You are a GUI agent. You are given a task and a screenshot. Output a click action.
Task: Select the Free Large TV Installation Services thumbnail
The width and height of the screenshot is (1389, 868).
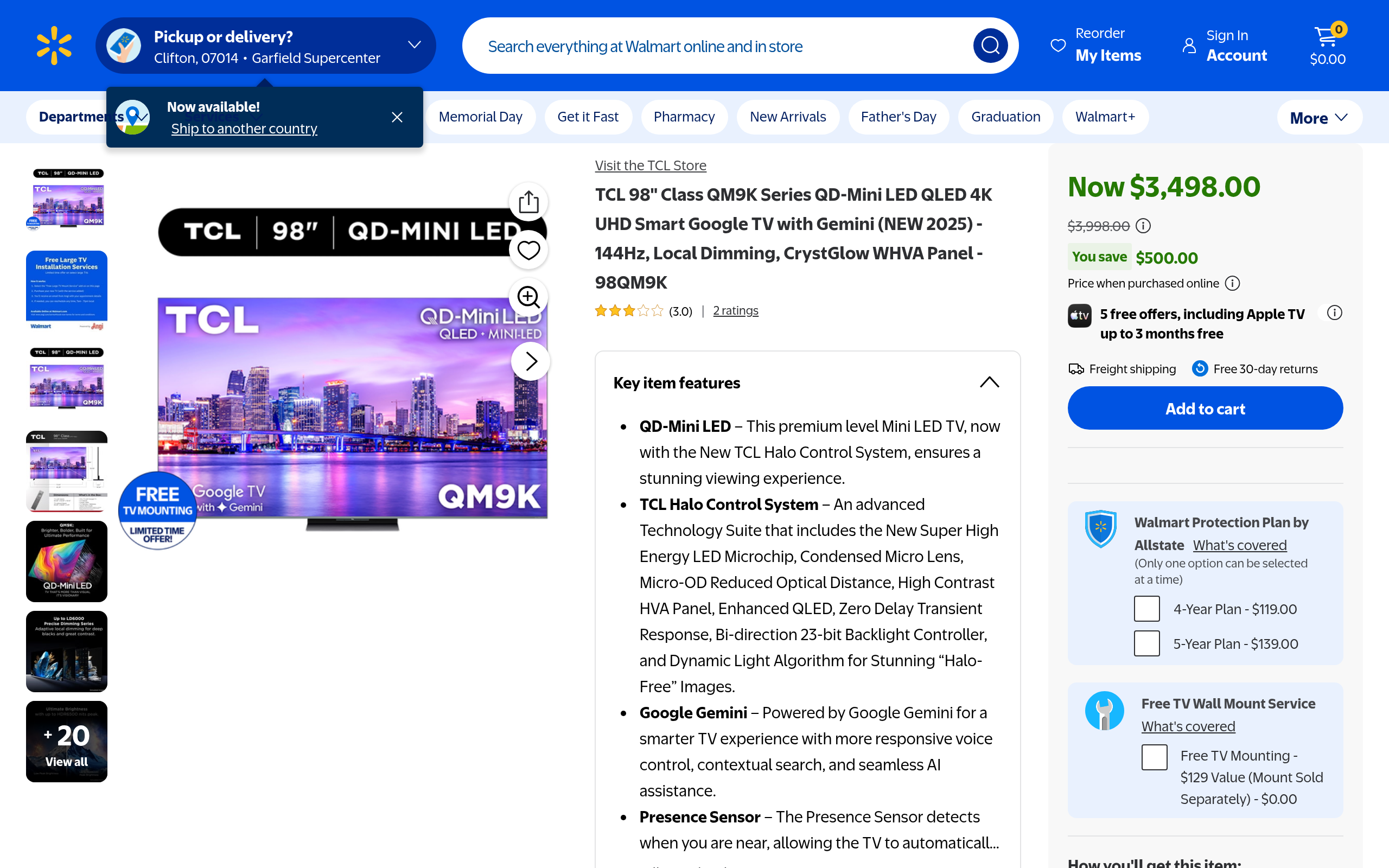coord(67,290)
